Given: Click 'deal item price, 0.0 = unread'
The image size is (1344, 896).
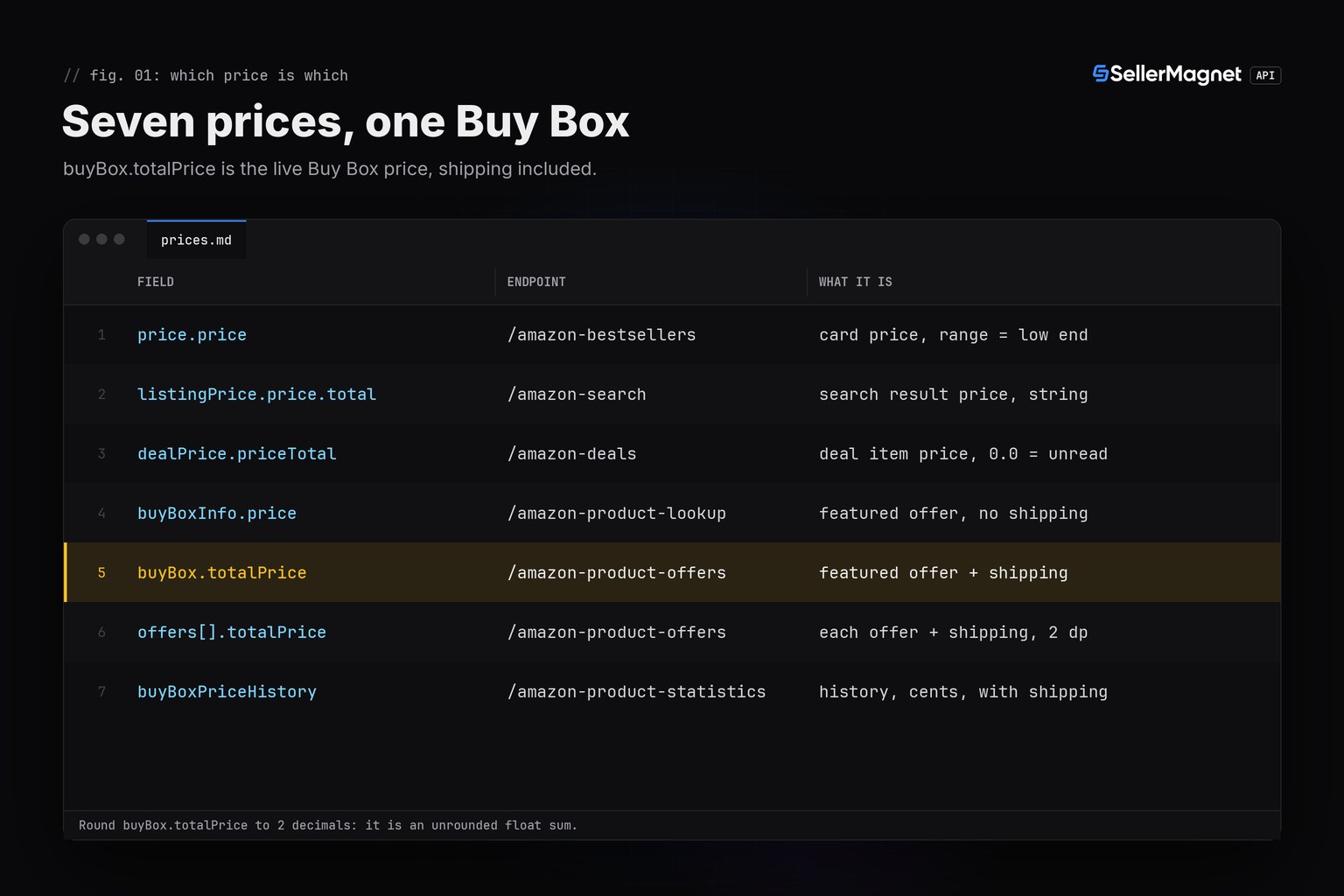Looking at the screenshot, I should [963, 454].
